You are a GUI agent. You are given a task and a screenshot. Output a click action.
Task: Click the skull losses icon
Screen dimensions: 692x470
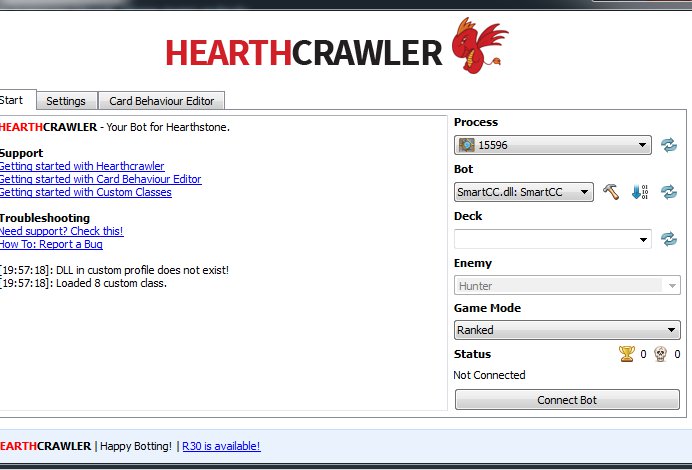point(660,354)
